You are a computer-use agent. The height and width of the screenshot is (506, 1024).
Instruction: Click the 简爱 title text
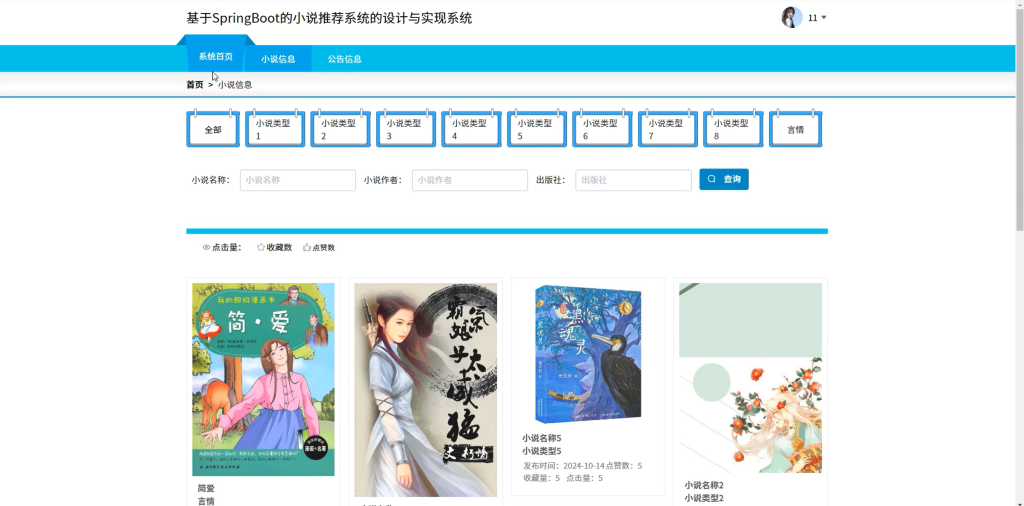(x=206, y=488)
